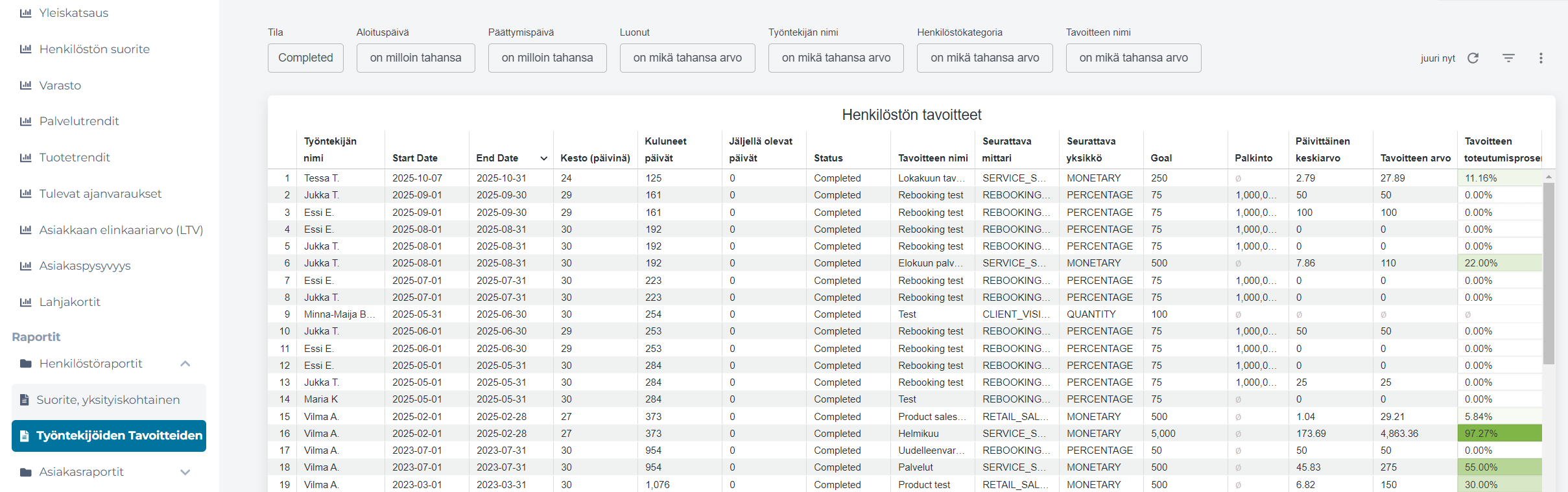Click the refresh icon next to juuri nyt
The image size is (1568, 492).
(x=1473, y=58)
